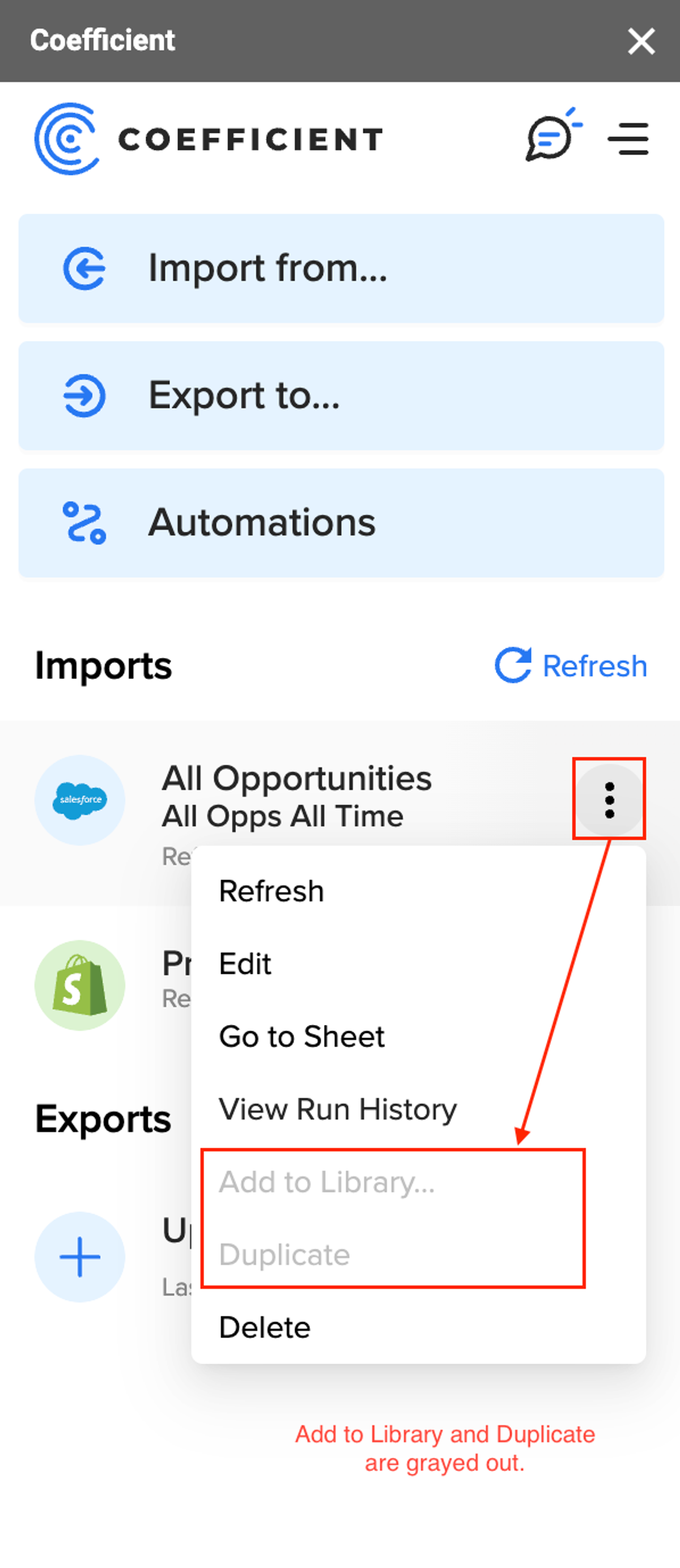Click the Shopify import icon
The height and width of the screenshot is (1568, 680).
[x=80, y=985]
